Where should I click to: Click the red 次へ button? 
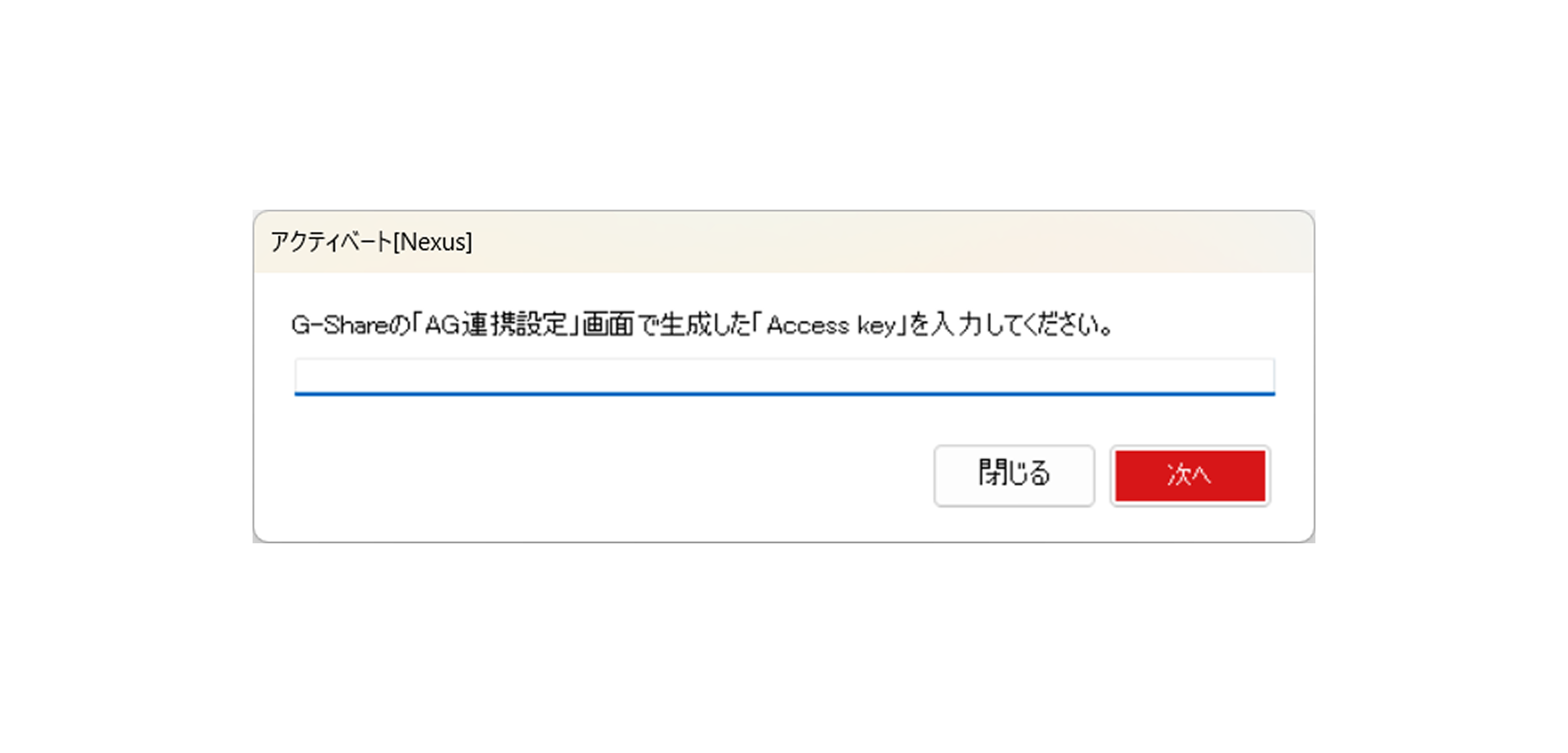point(1190,476)
